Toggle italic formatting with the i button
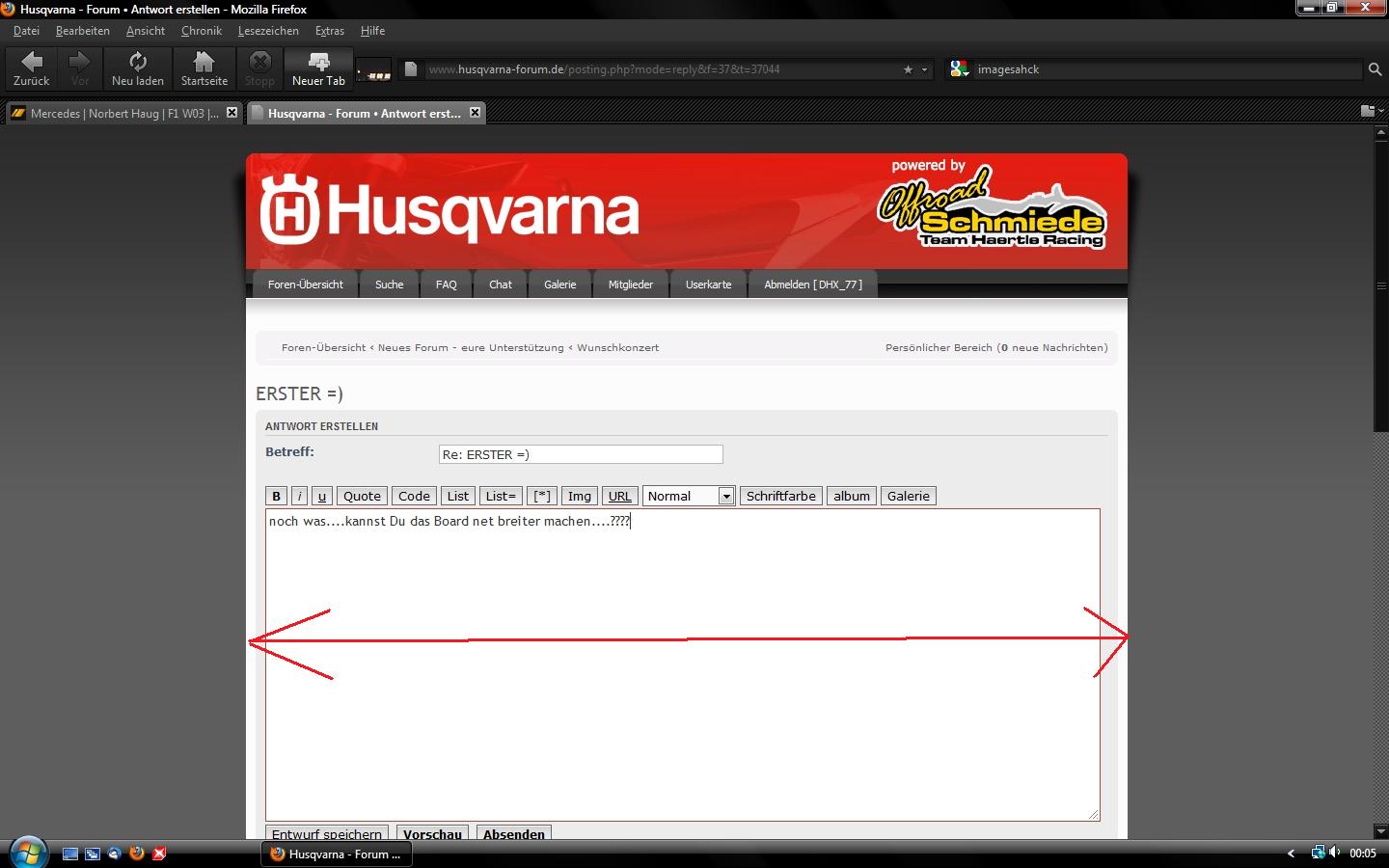The height and width of the screenshot is (868, 1389). coord(300,495)
